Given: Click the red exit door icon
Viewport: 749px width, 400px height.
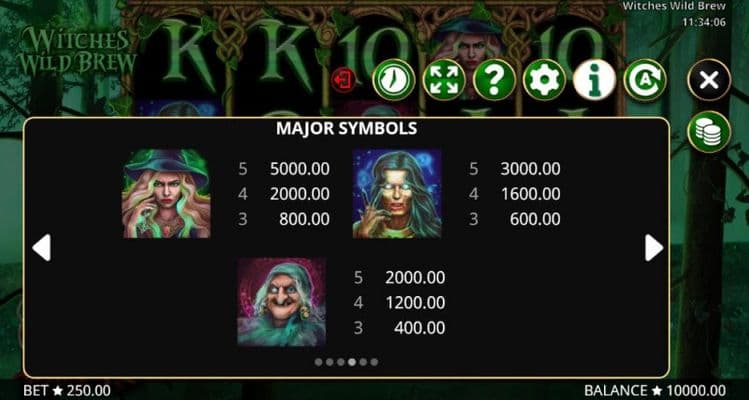Looking at the screenshot, I should tap(343, 80).
